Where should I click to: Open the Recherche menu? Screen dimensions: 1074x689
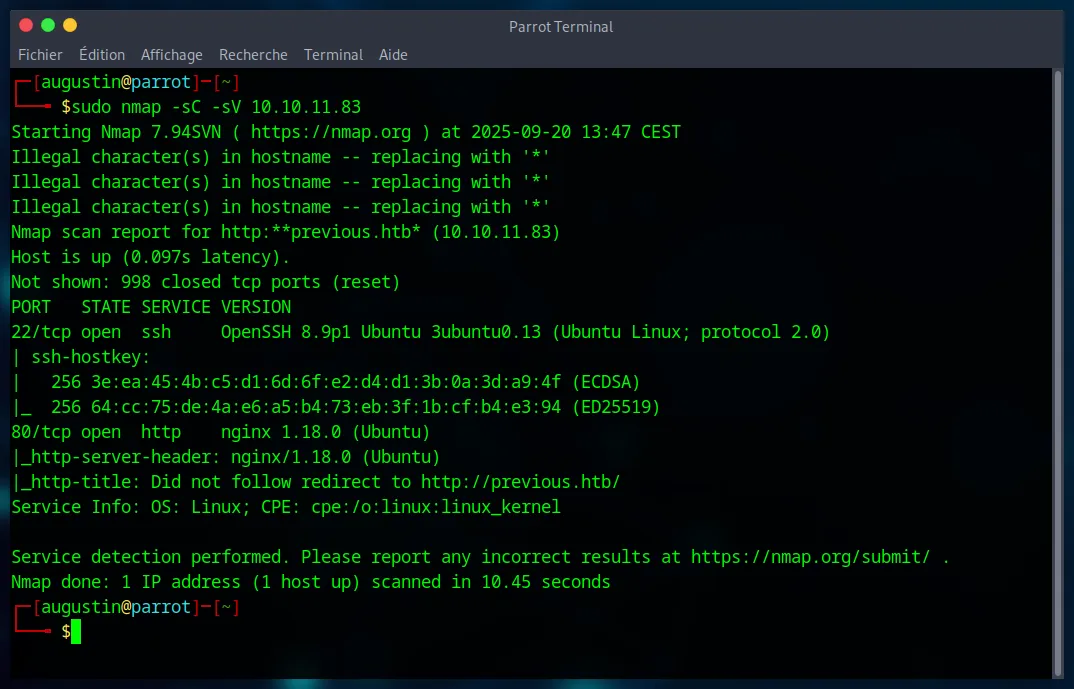click(253, 55)
